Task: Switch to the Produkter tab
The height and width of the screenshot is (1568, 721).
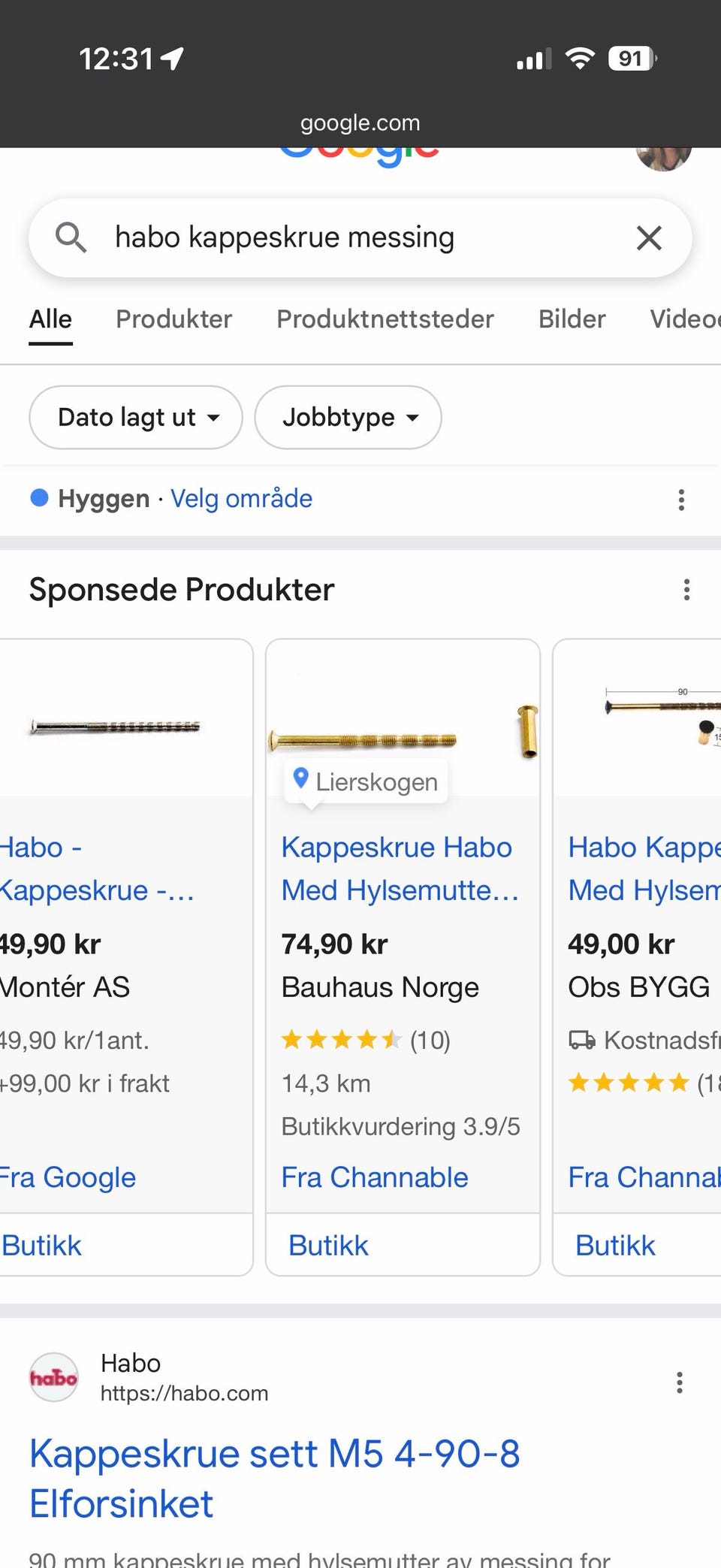Action: pos(173,319)
